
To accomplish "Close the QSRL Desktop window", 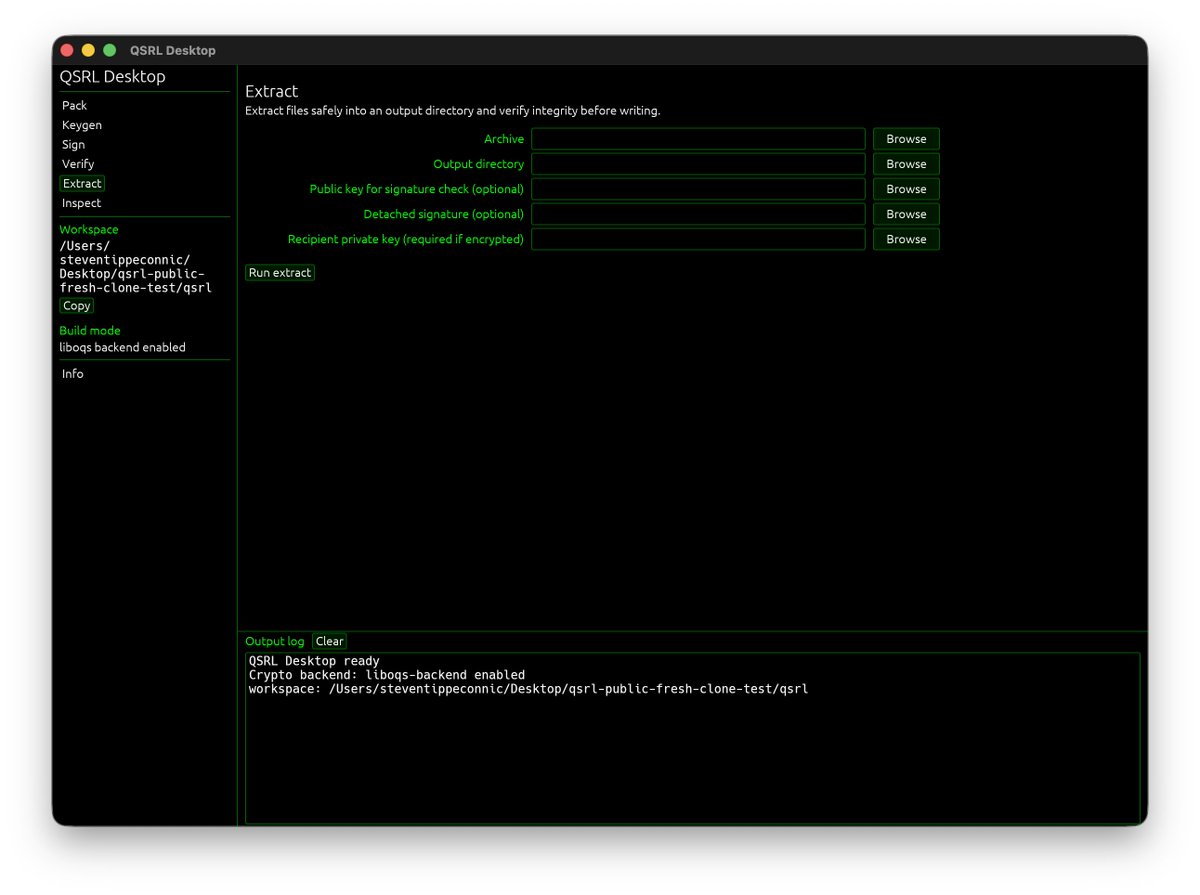I will (x=67, y=50).
